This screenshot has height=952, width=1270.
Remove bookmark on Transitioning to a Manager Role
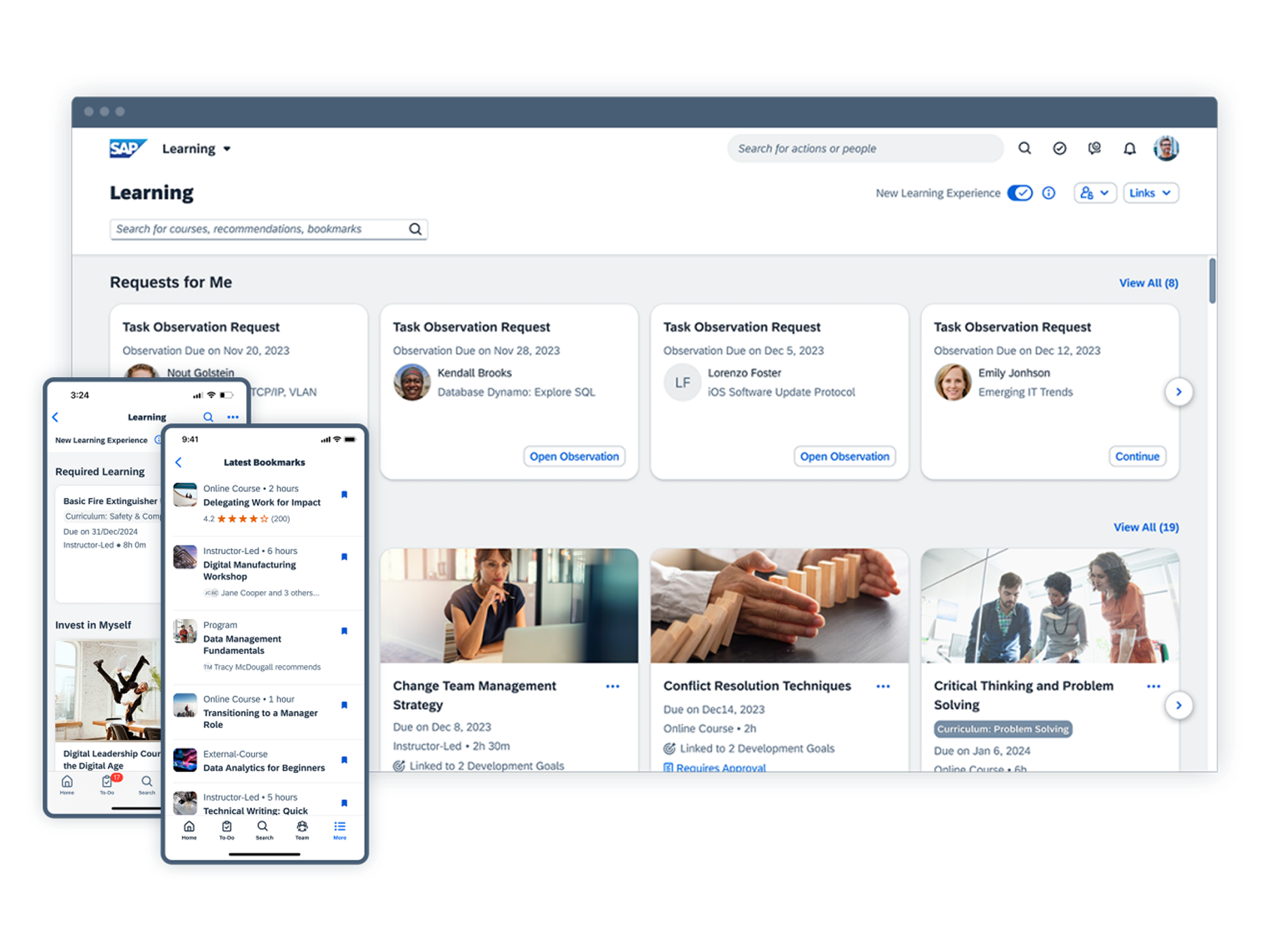[344, 705]
